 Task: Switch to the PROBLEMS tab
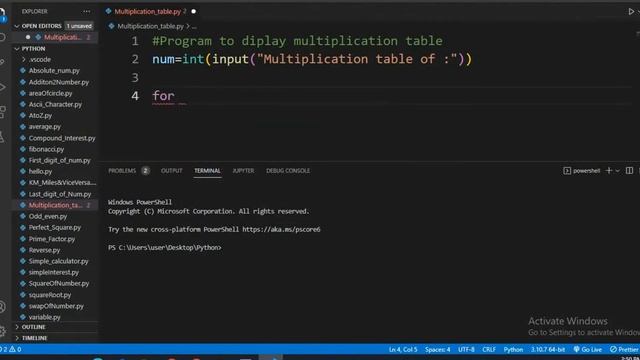[x=122, y=171]
